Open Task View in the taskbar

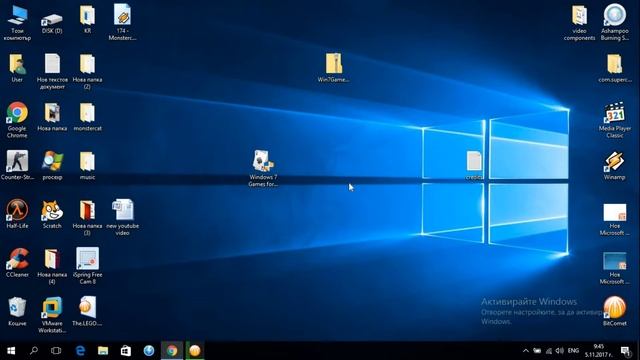click(56, 351)
